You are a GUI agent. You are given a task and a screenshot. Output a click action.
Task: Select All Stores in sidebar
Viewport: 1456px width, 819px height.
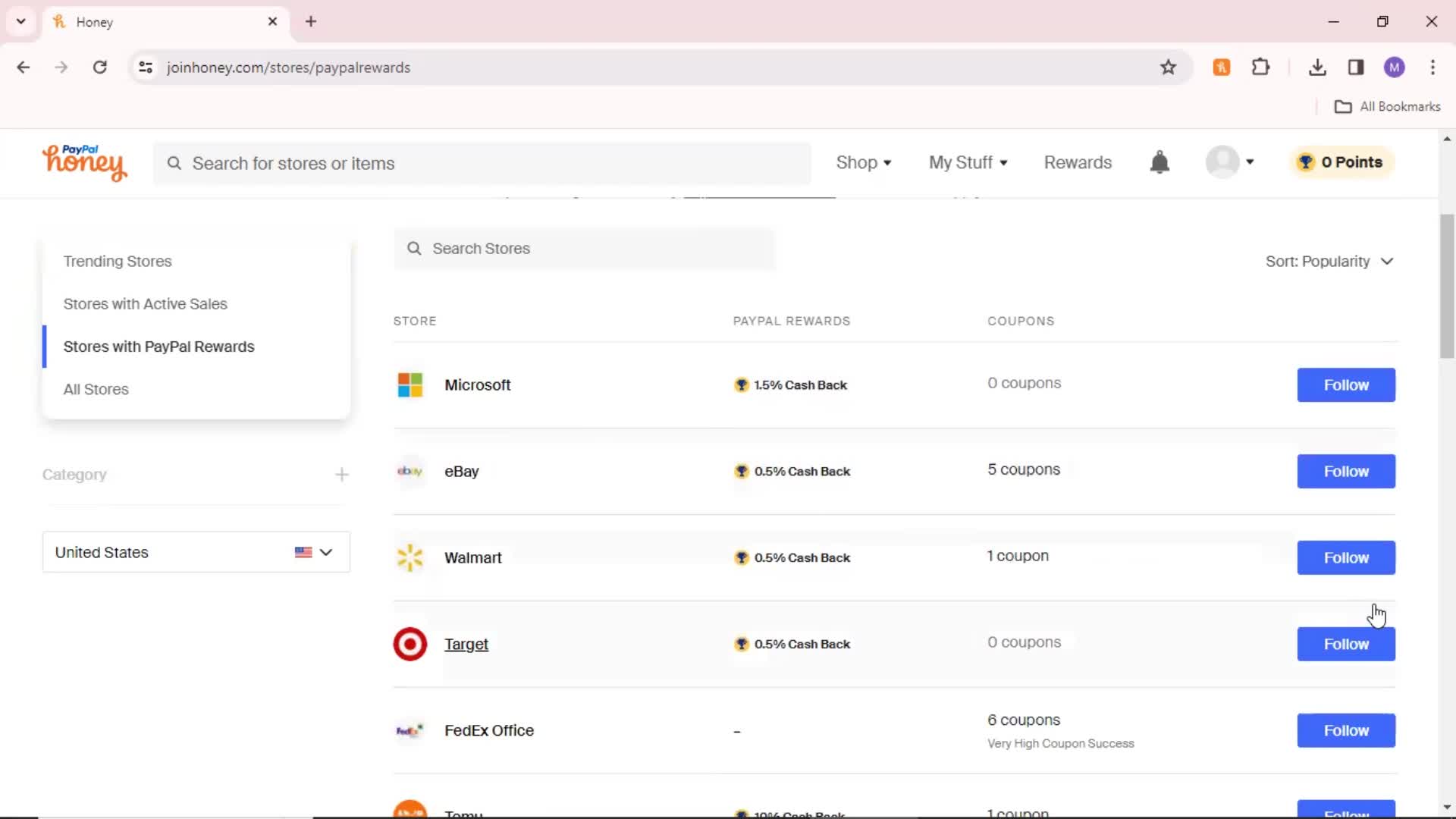click(96, 389)
